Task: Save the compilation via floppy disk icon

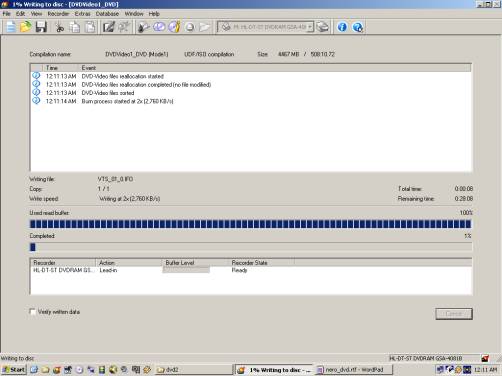Action: pos(41,27)
